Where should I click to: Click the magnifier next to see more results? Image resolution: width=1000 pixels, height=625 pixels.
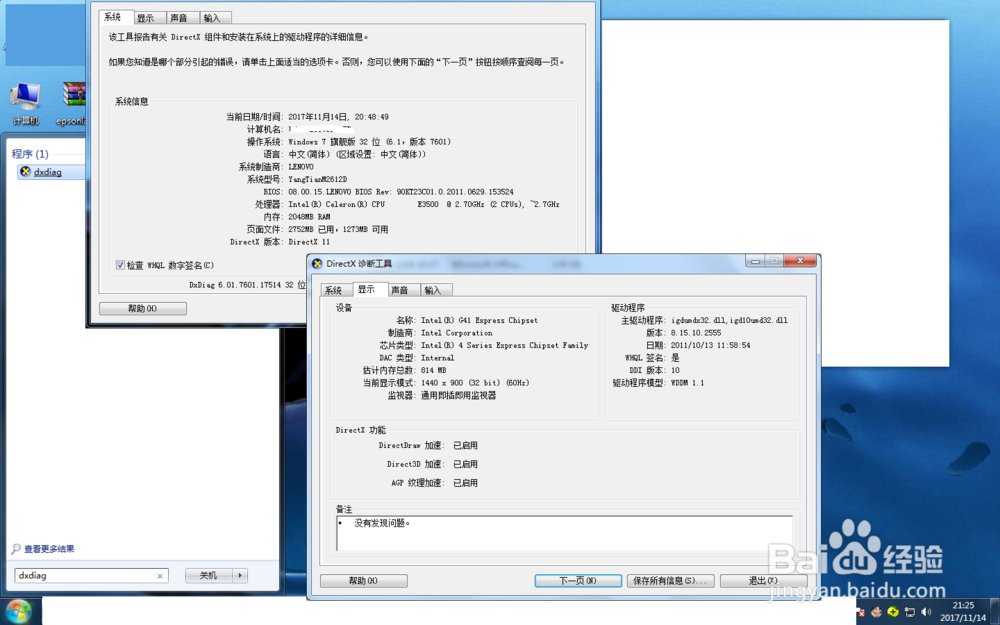click(16, 548)
